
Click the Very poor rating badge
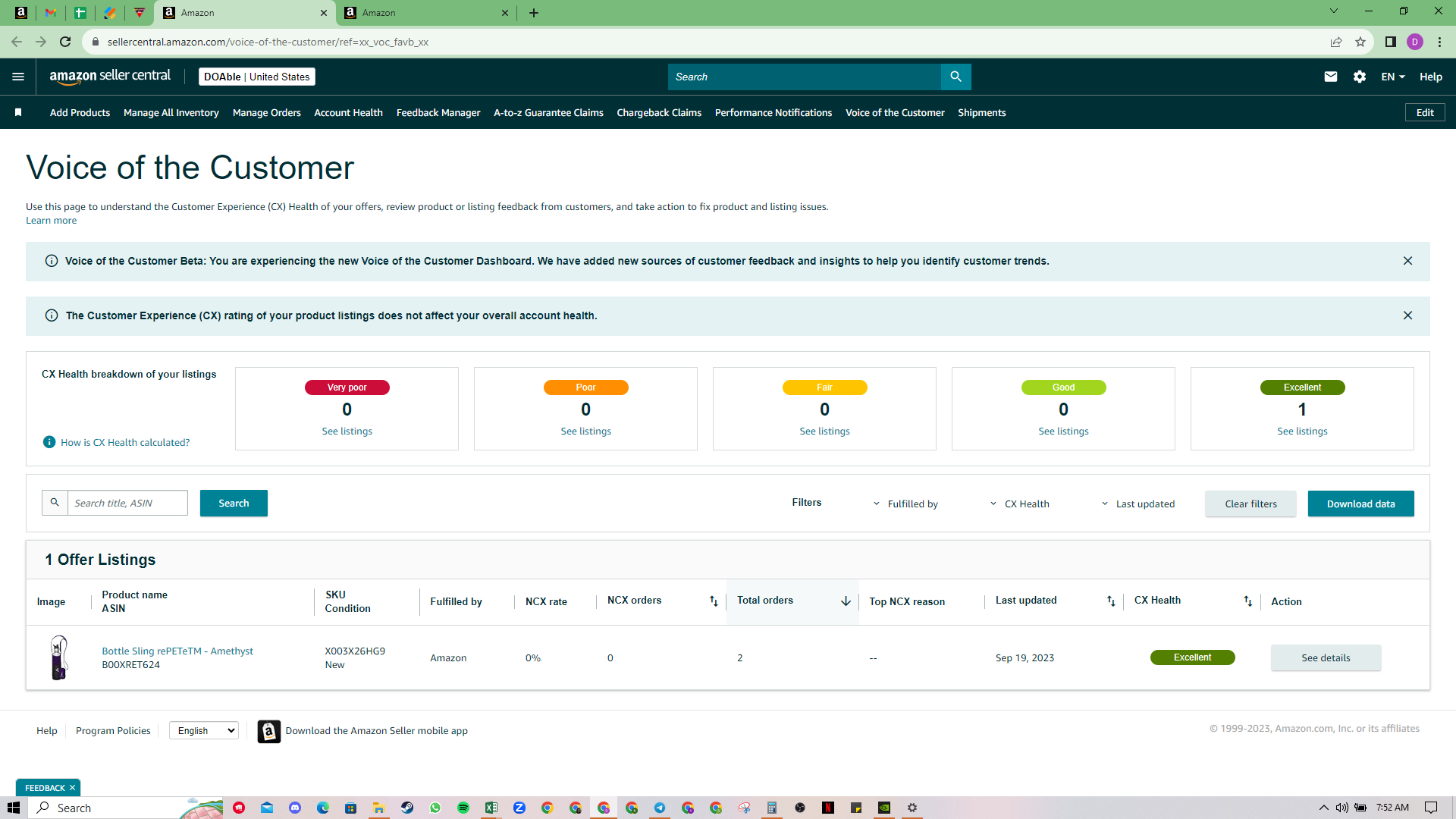click(x=347, y=388)
